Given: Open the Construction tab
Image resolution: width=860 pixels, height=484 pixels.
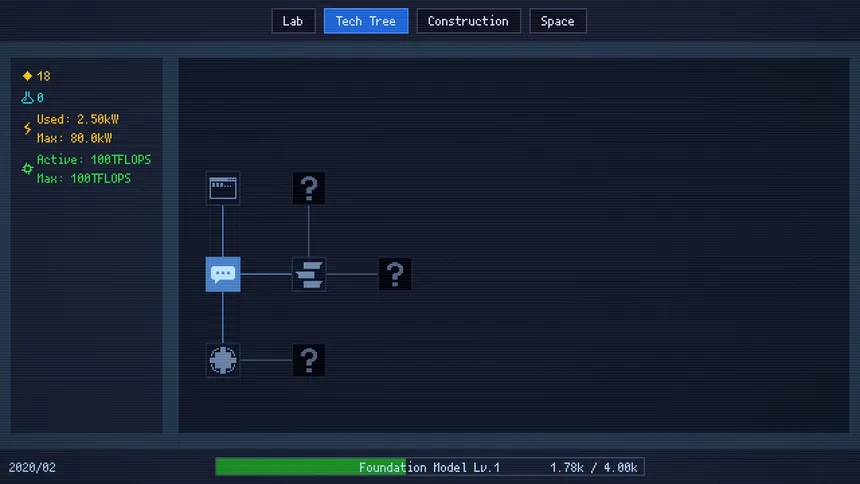Looking at the screenshot, I should pyautogui.click(x=468, y=21).
